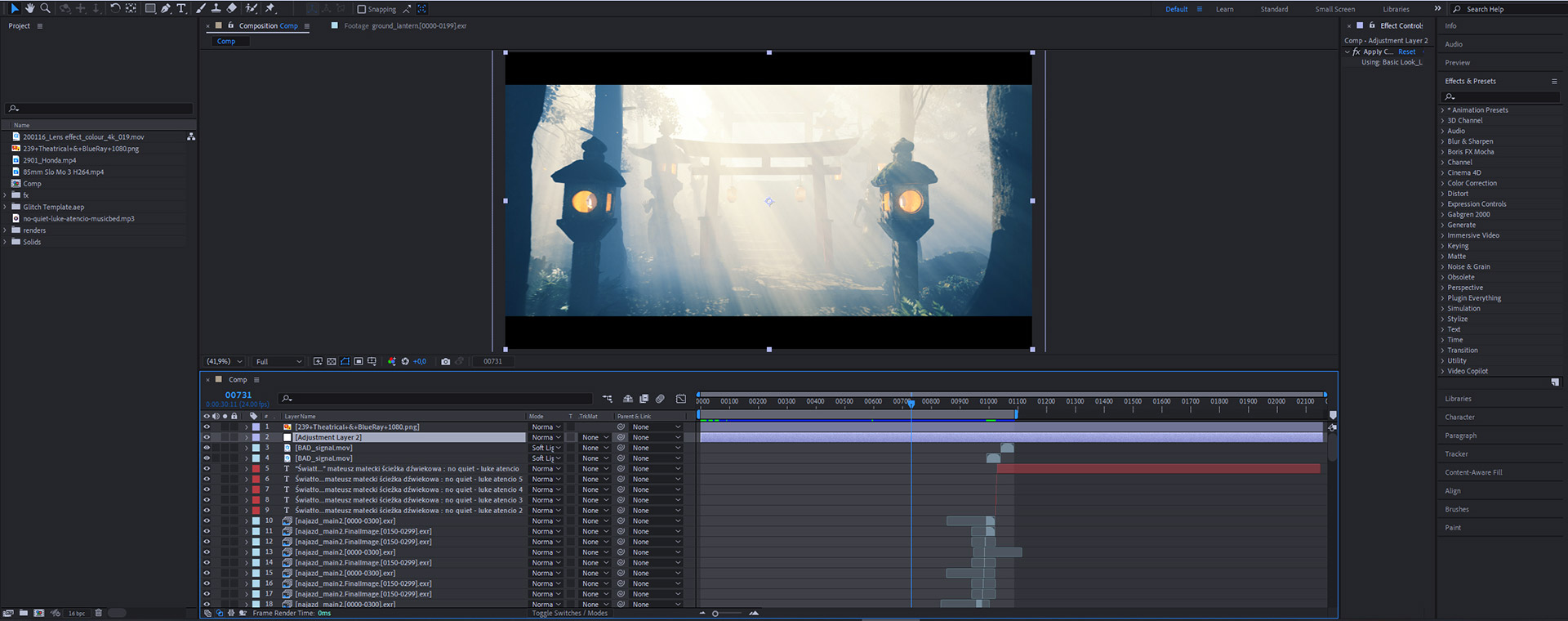Expand the renders folder in Project panel
This screenshot has height=621, width=1568.
pos(6,230)
